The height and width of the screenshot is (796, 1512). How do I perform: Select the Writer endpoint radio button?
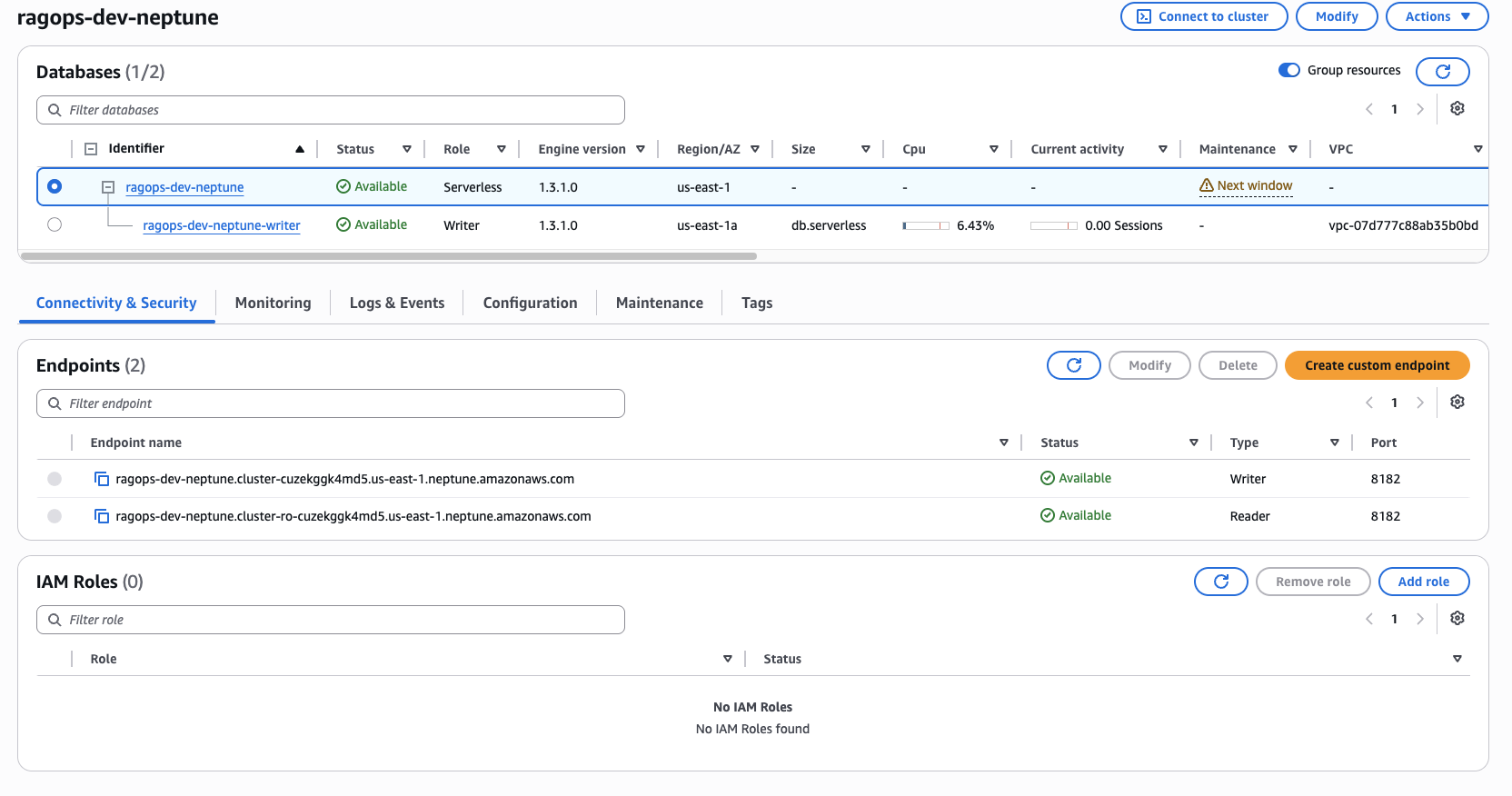pyautogui.click(x=55, y=479)
